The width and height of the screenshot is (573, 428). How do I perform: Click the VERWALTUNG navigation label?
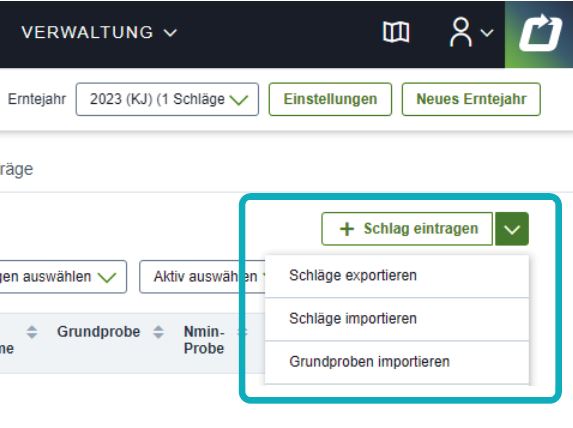87,33
